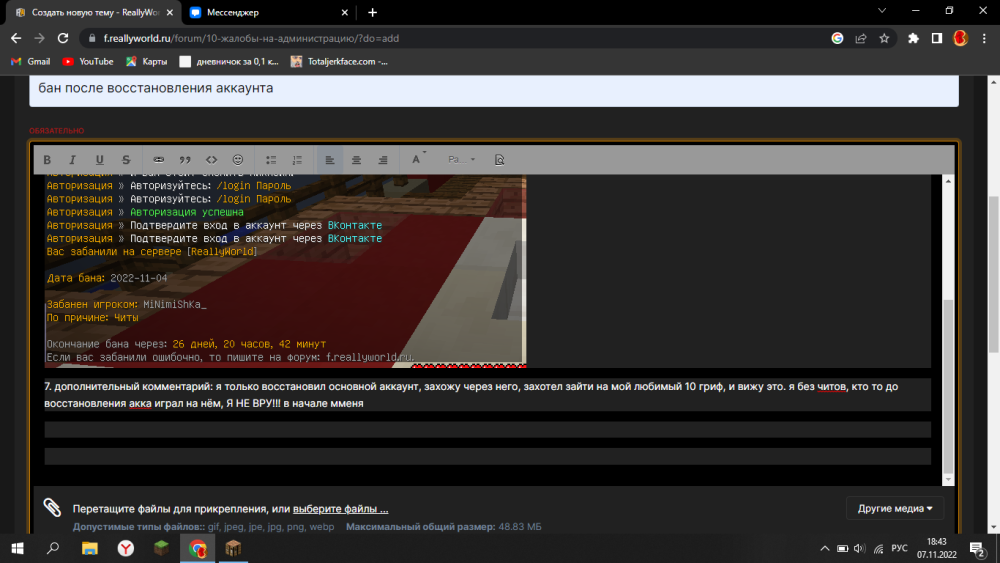Toggle center text alignment
Viewport: 1000px width, 563px height.
(x=357, y=159)
